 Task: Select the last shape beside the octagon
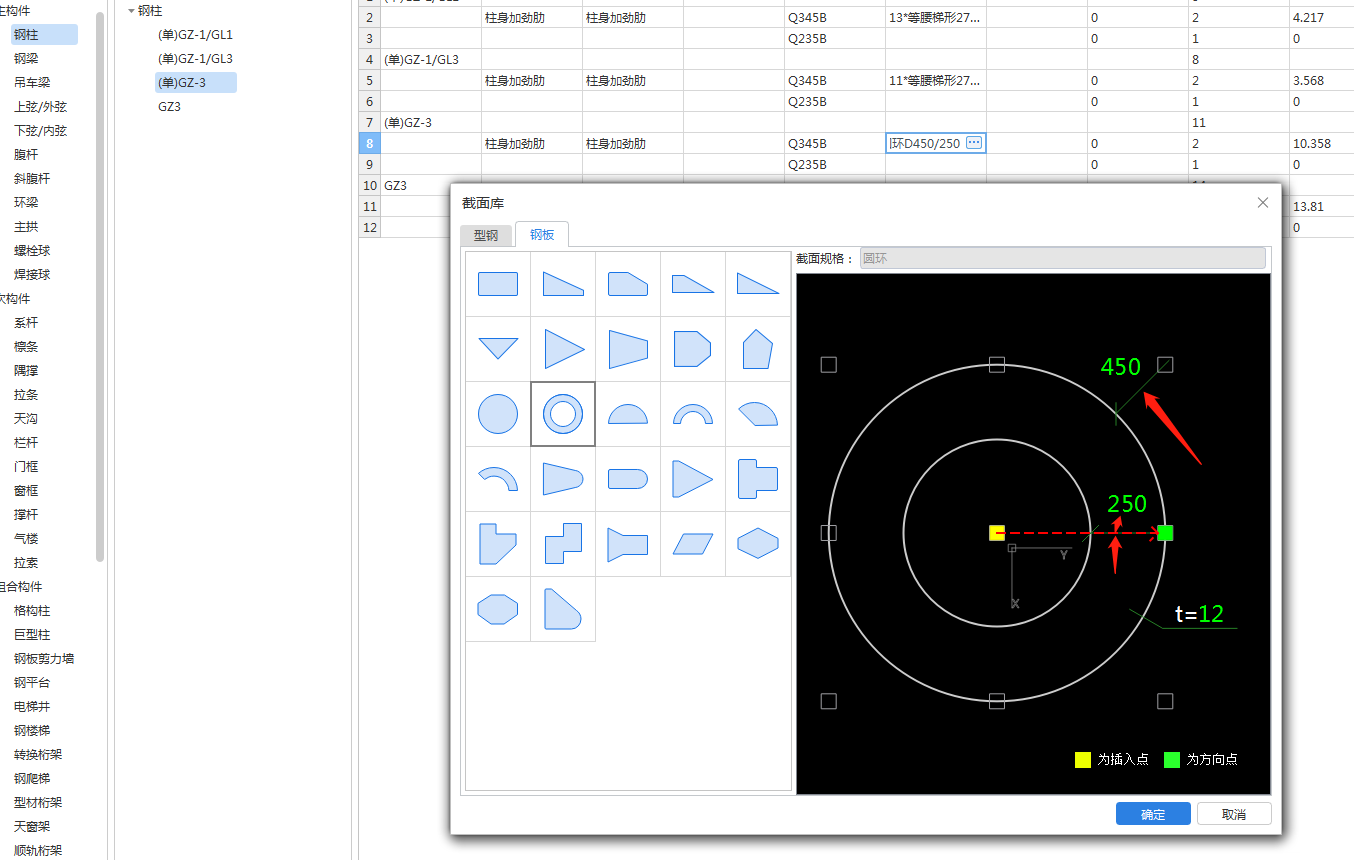coord(563,609)
